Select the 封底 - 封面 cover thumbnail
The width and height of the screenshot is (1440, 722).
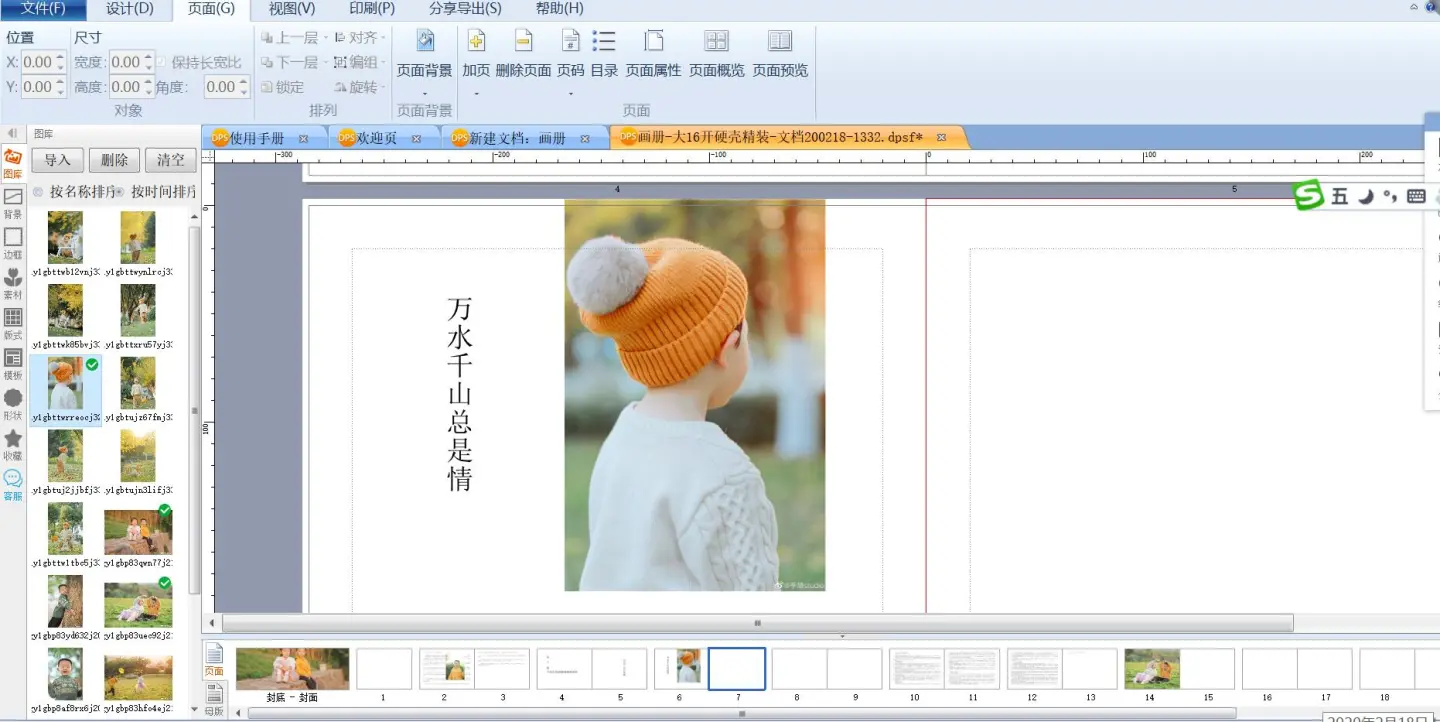click(293, 669)
